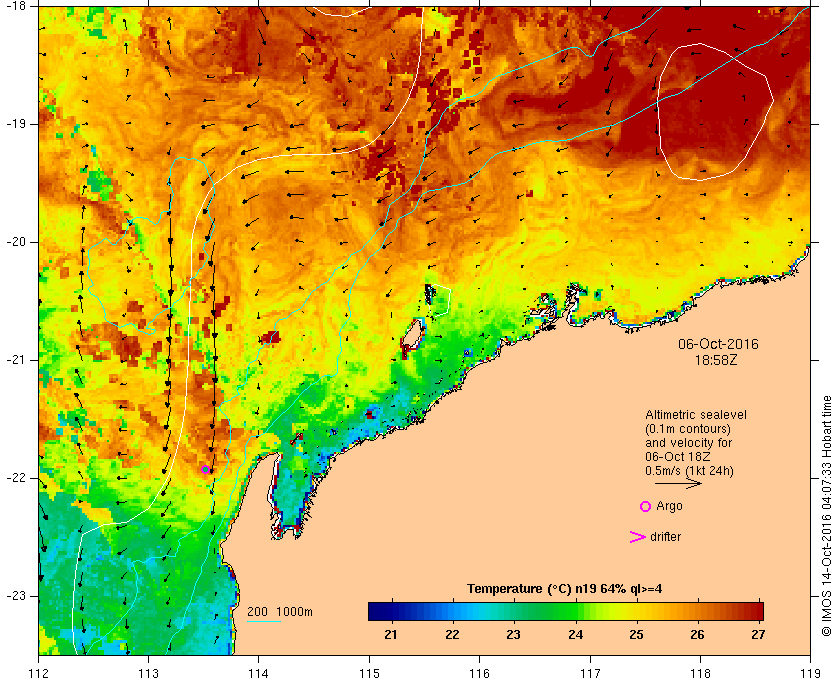Click the 'Altimetric sealevel' legend text
The width and height of the screenshot is (840, 680).
pyautogui.click(x=696, y=415)
